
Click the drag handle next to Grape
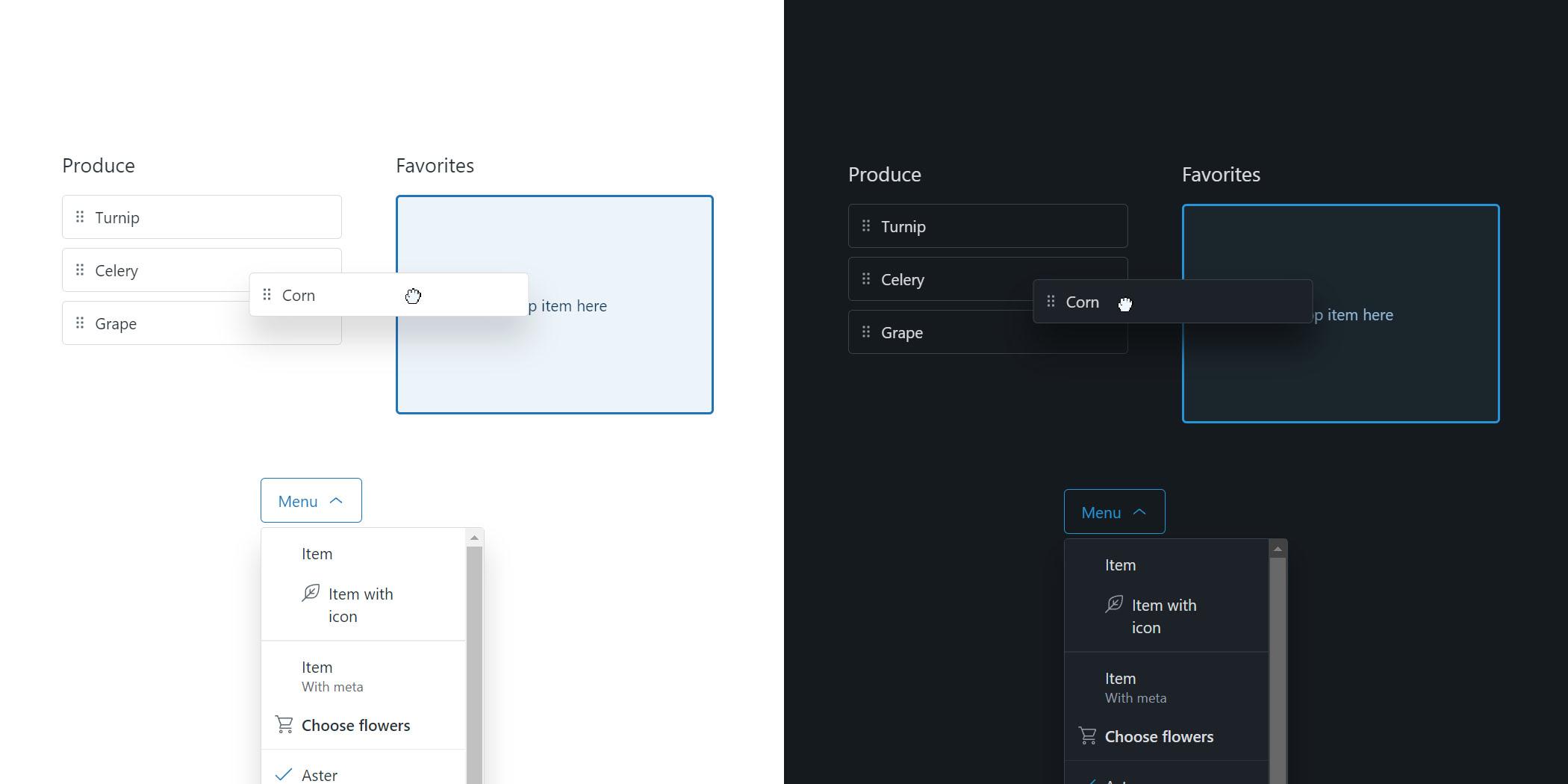click(79, 323)
